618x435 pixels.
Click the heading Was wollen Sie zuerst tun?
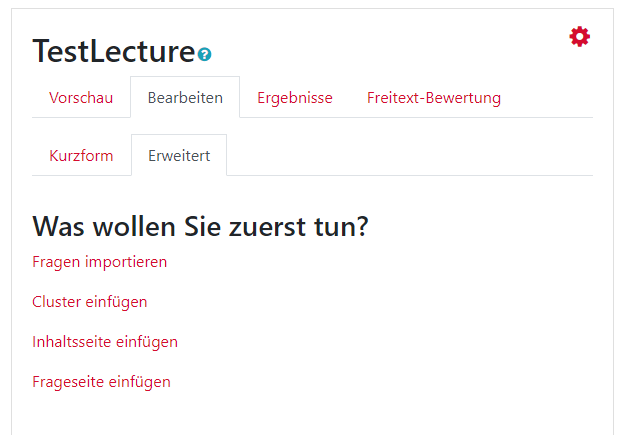pos(200,226)
